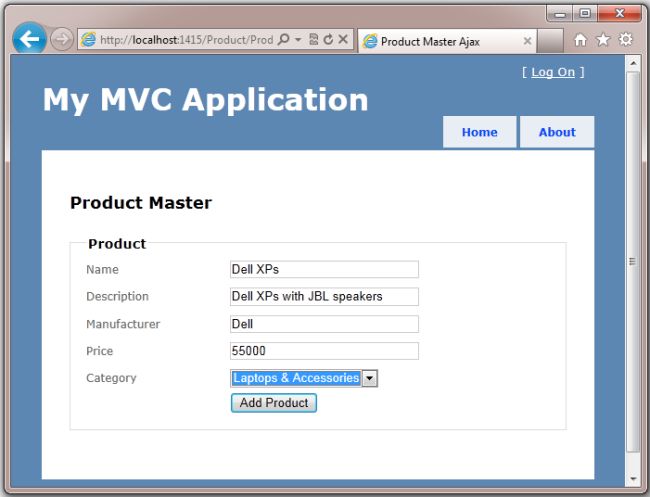The image size is (650, 497).
Task: Click the vertical scrollbar thumb
Action: pyautogui.click(x=633, y=262)
